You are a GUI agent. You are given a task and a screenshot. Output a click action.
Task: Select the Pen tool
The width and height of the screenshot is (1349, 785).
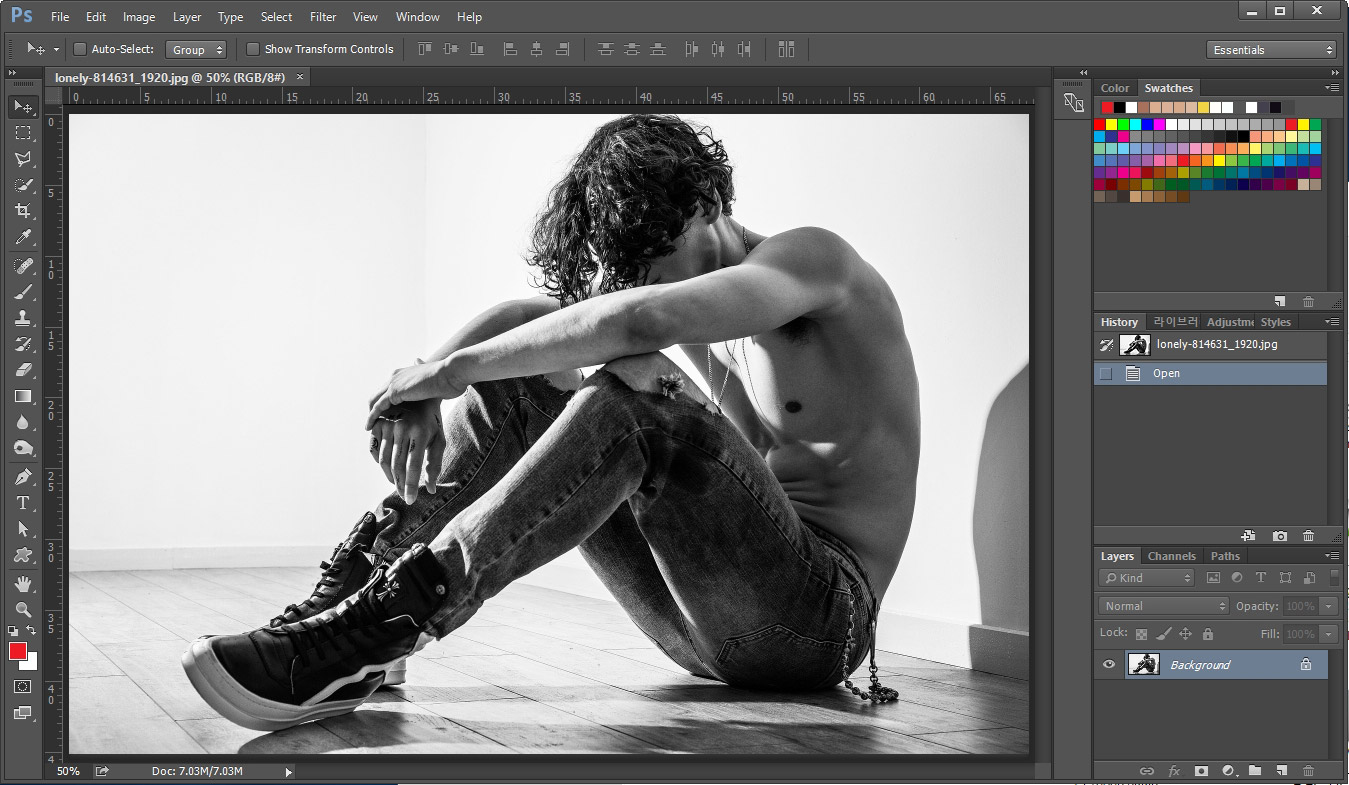tap(22, 476)
